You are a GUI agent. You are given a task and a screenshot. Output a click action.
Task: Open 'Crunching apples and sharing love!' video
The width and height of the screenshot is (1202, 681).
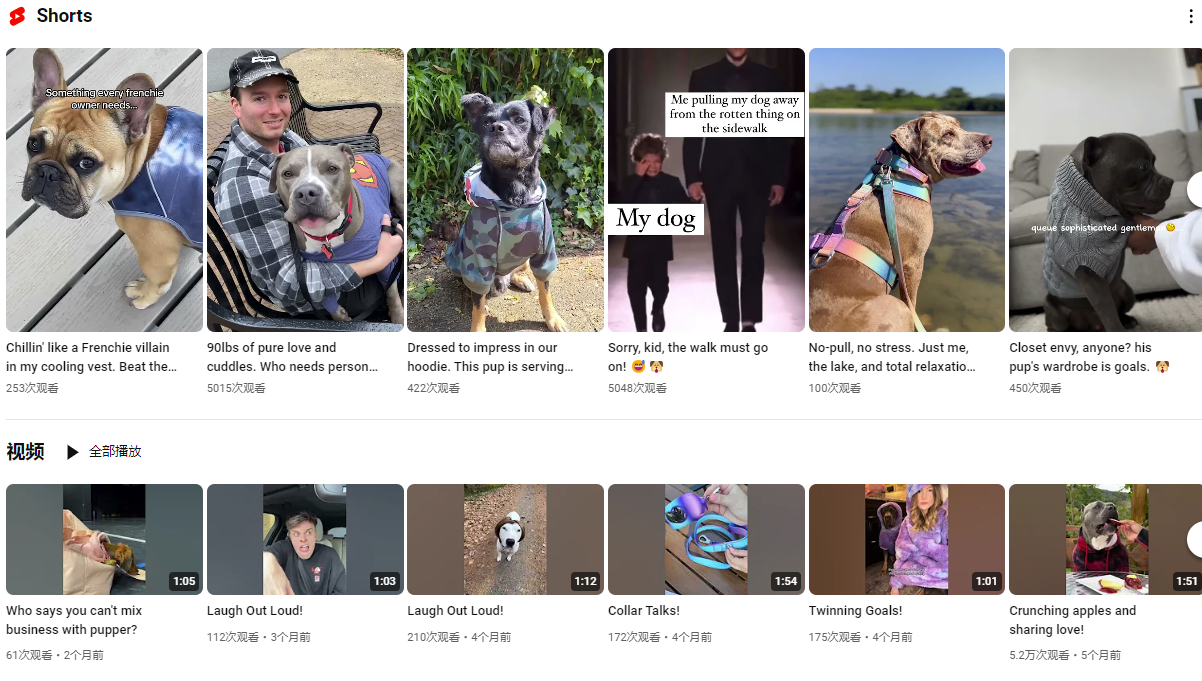[x=1073, y=620]
